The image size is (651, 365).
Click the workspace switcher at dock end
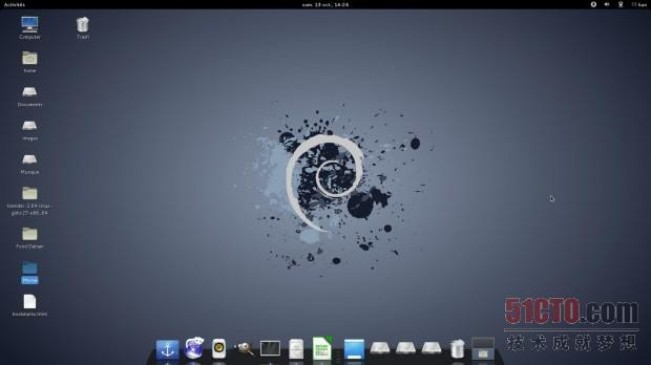483,348
